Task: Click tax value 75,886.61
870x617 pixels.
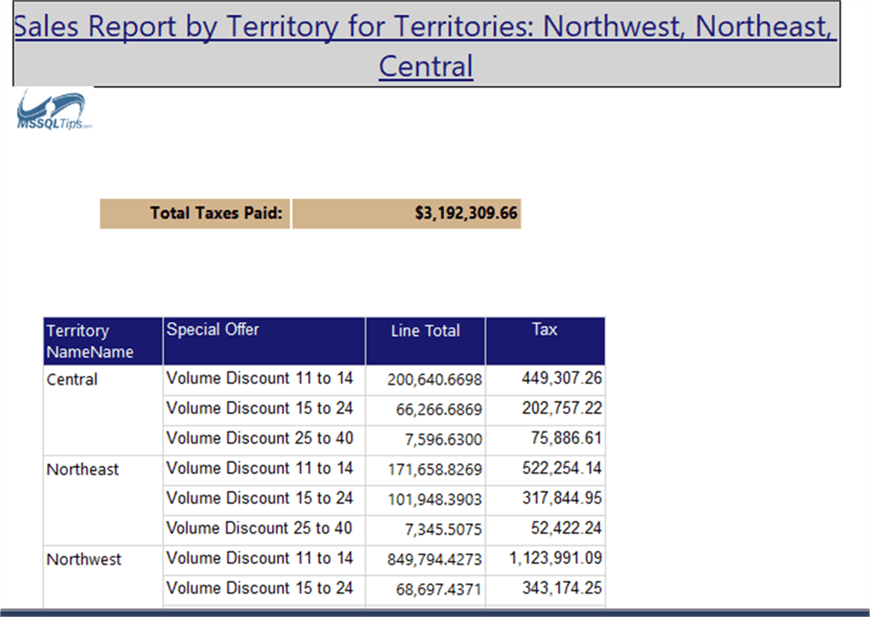Action: (545, 440)
